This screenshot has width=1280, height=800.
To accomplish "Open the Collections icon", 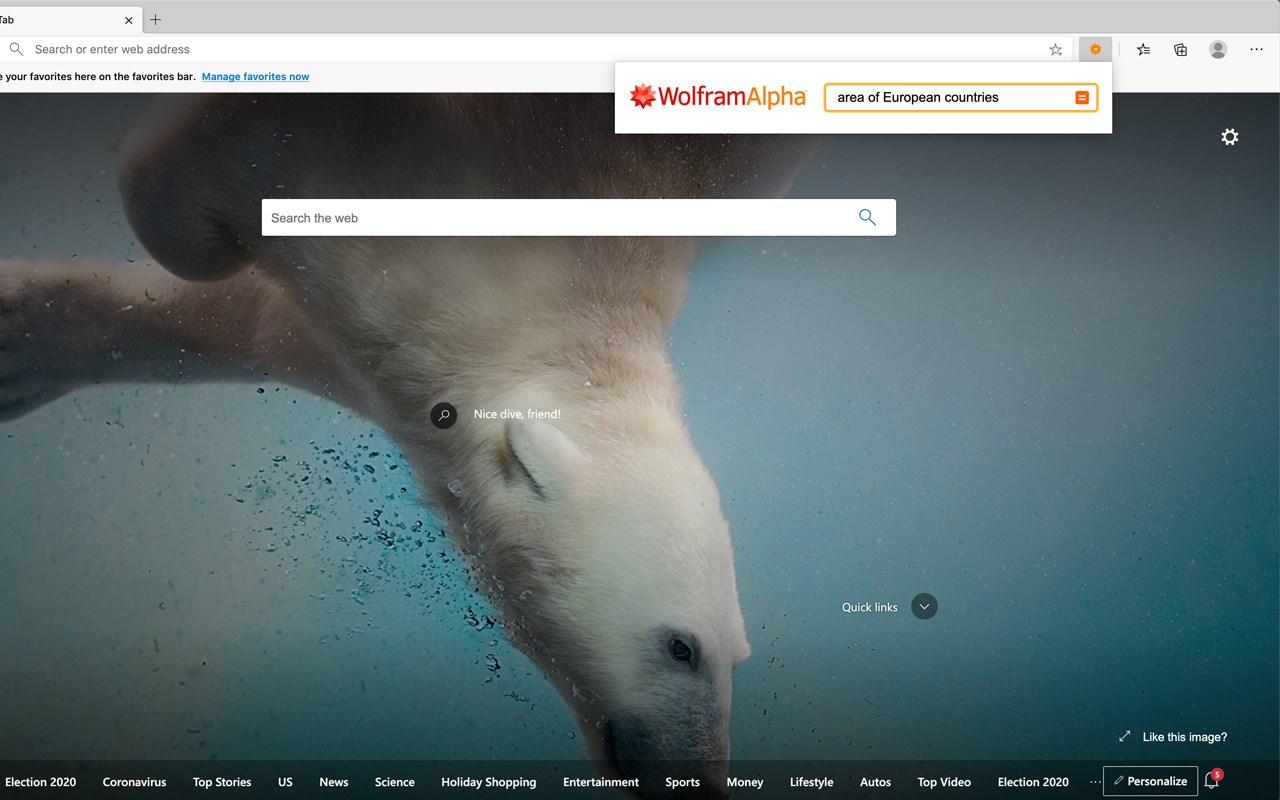I will pos(1180,49).
